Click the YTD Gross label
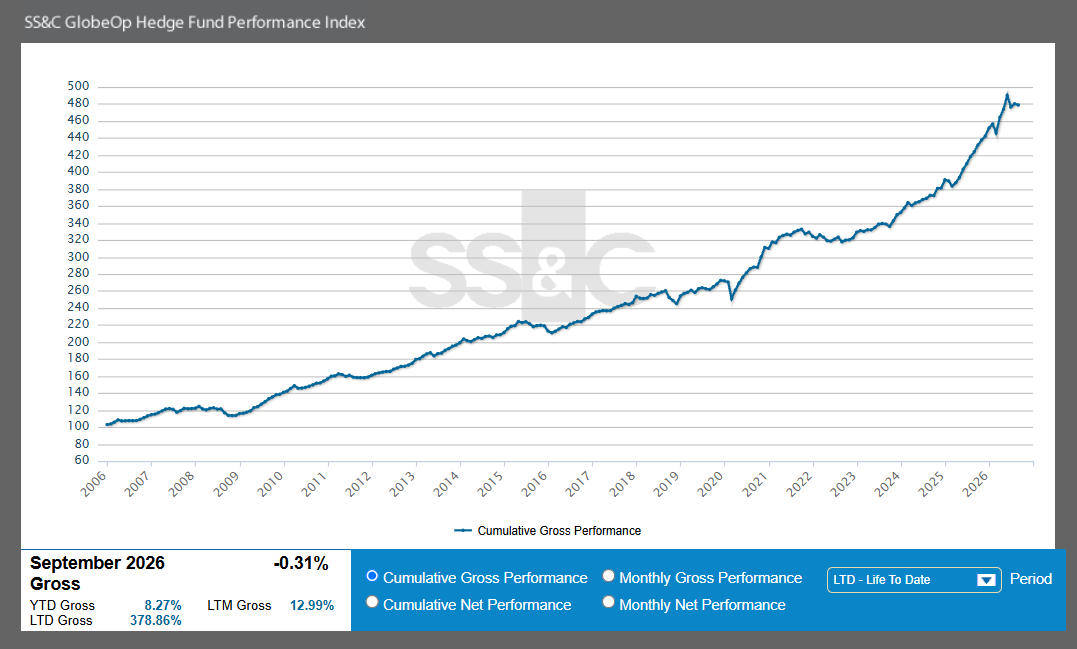Image resolution: width=1077 pixels, height=649 pixels. point(63,605)
